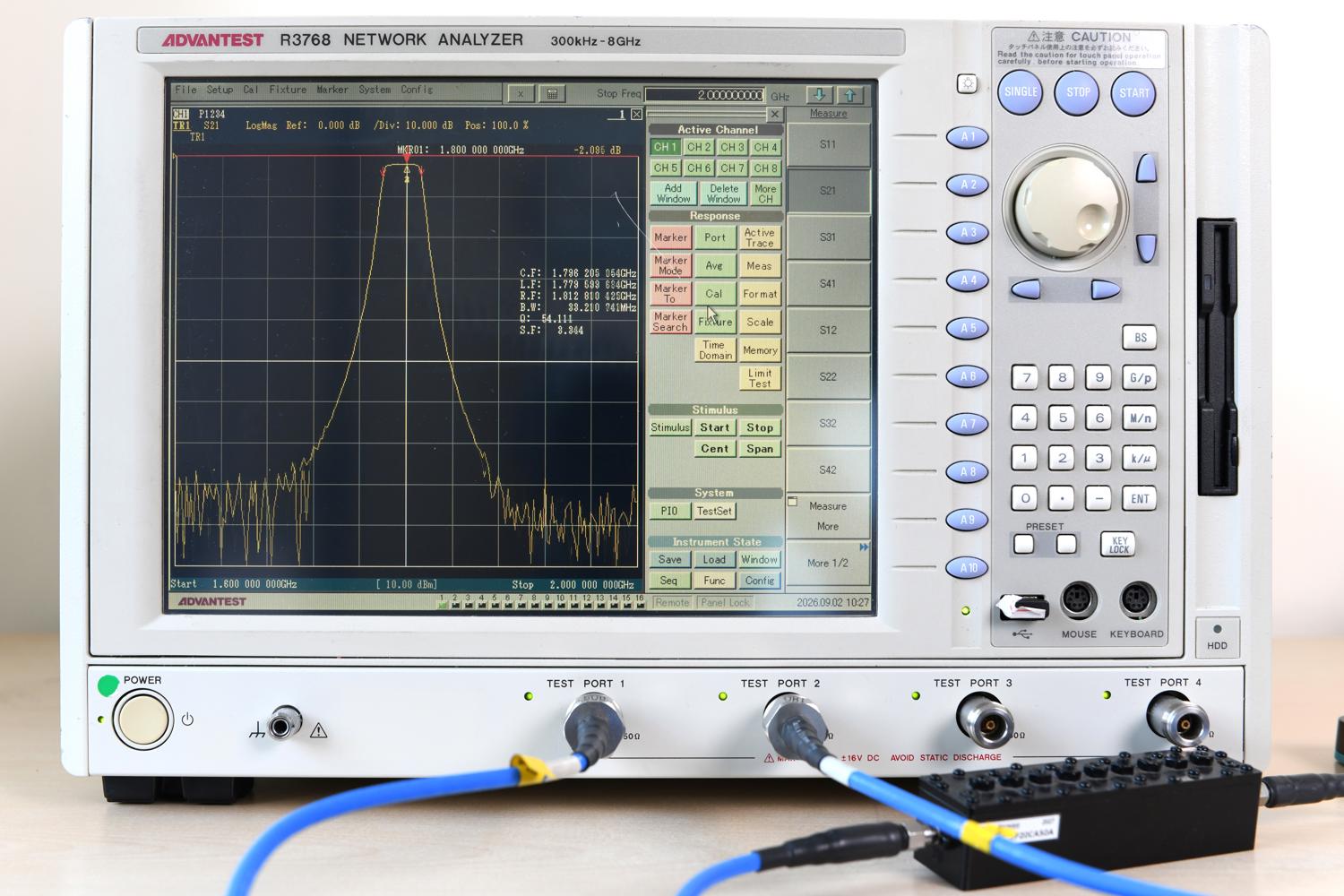Open the Format options

tap(760, 294)
